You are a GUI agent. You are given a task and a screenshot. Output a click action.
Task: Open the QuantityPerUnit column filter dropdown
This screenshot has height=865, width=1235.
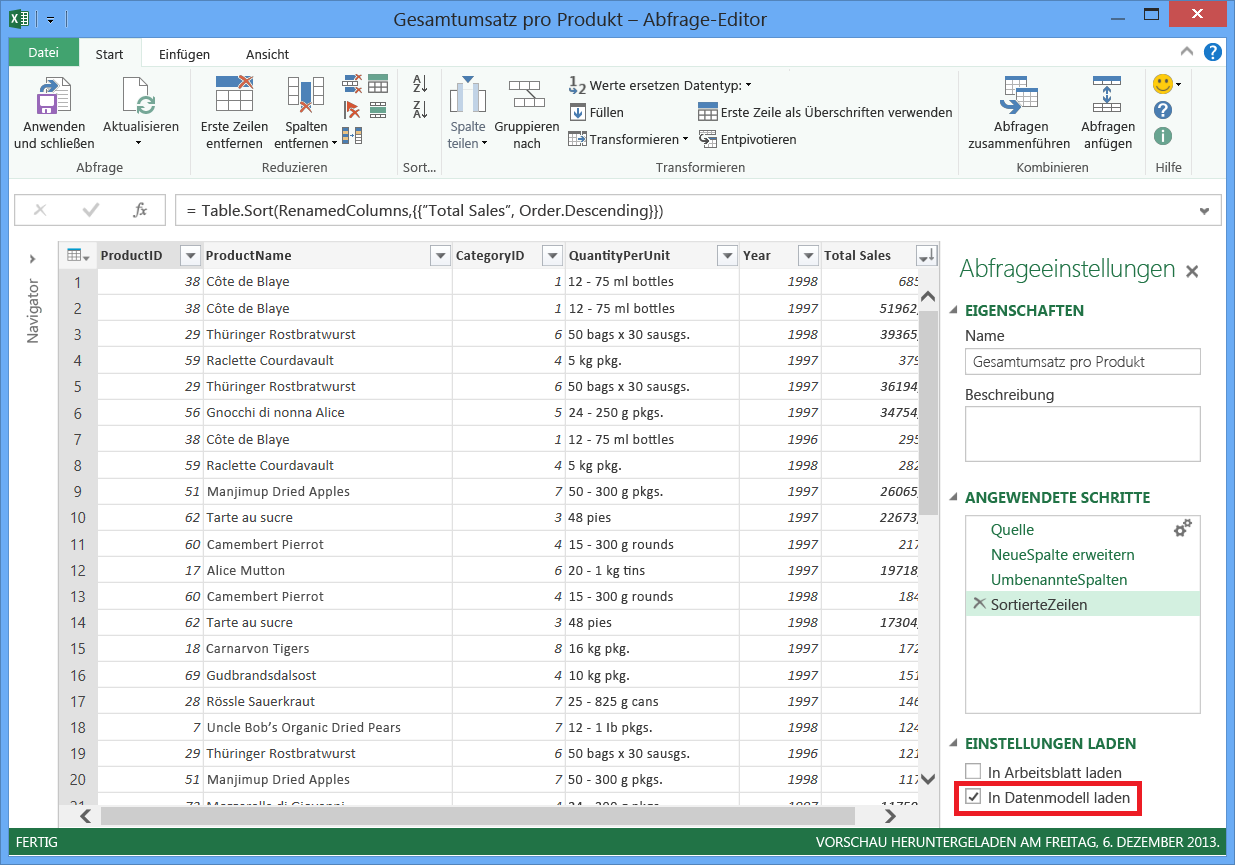pos(728,256)
